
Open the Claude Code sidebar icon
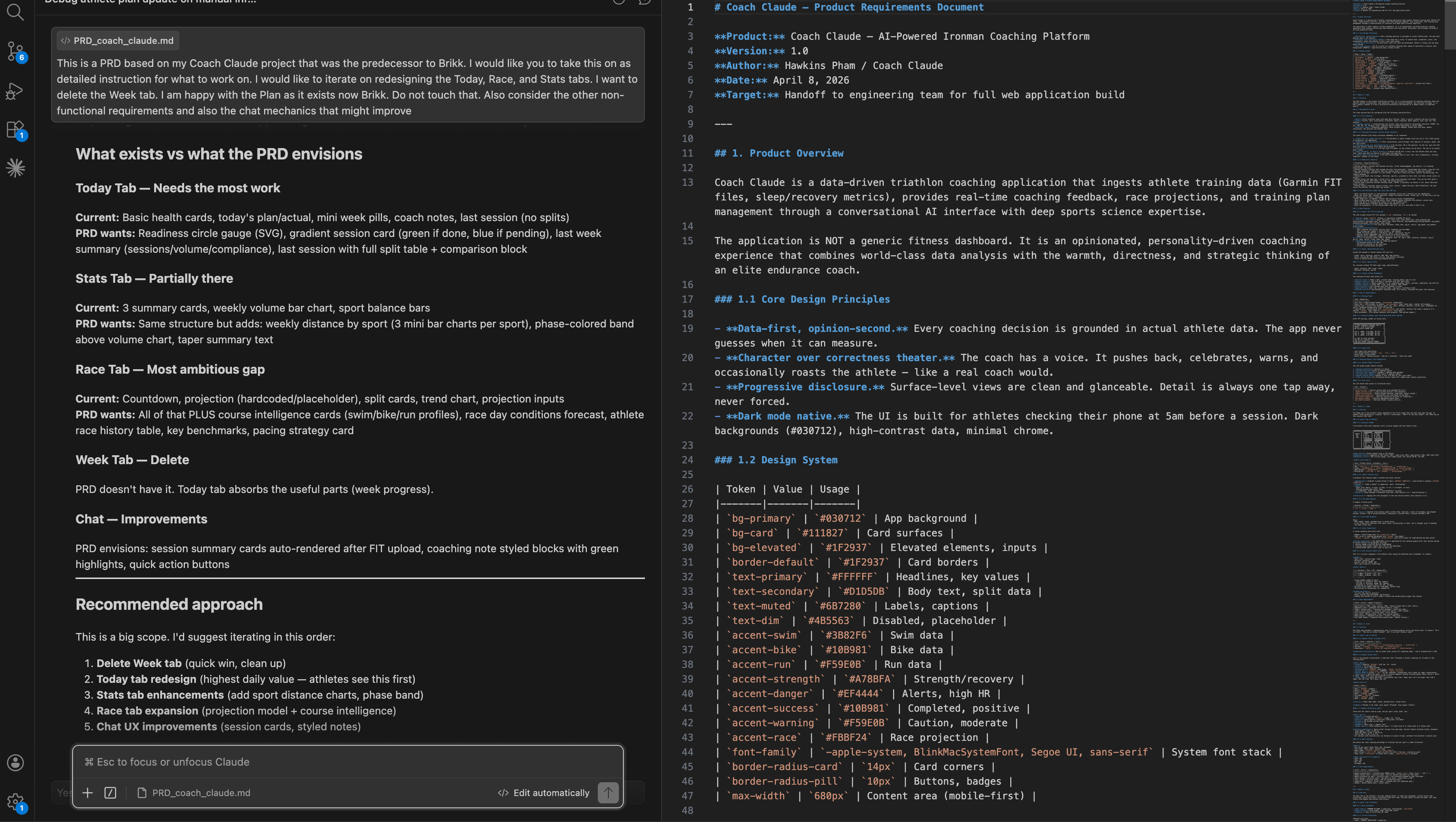pyautogui.click(x=15, y=167)
